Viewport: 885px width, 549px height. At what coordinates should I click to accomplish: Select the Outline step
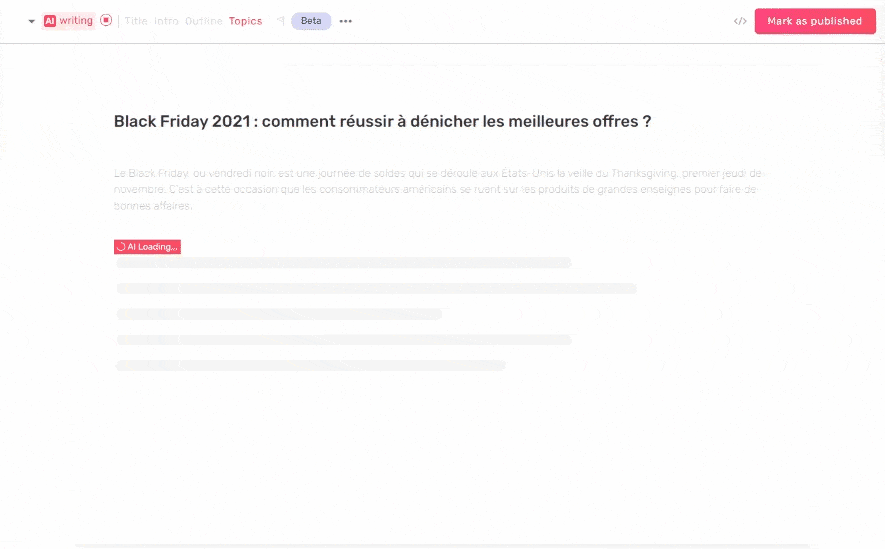203,21
